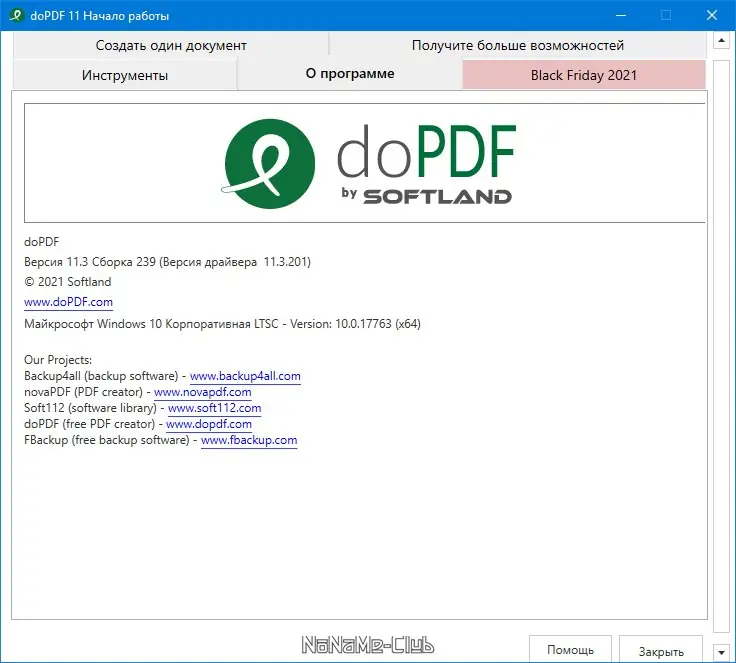This screenshot has height=663, width=736.
Task: Click the 'Soft112 (software library)' text
Action: point(90,408)
